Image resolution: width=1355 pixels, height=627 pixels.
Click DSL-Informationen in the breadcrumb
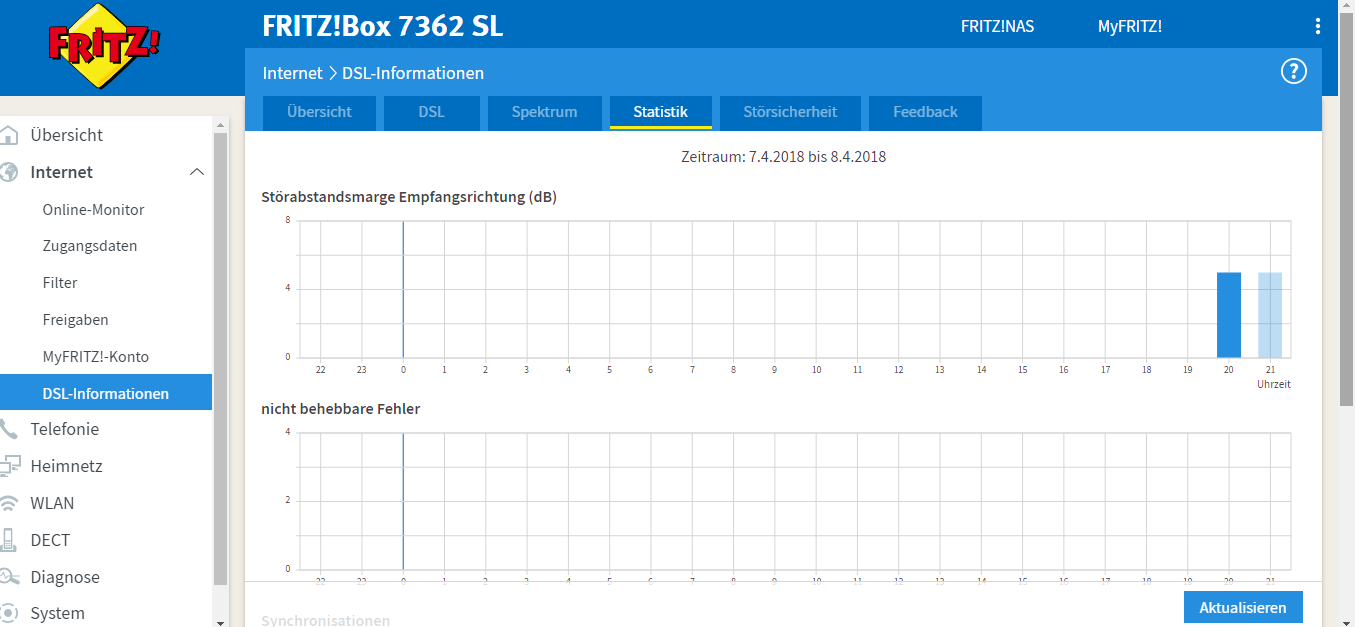(x=413, y=73)
